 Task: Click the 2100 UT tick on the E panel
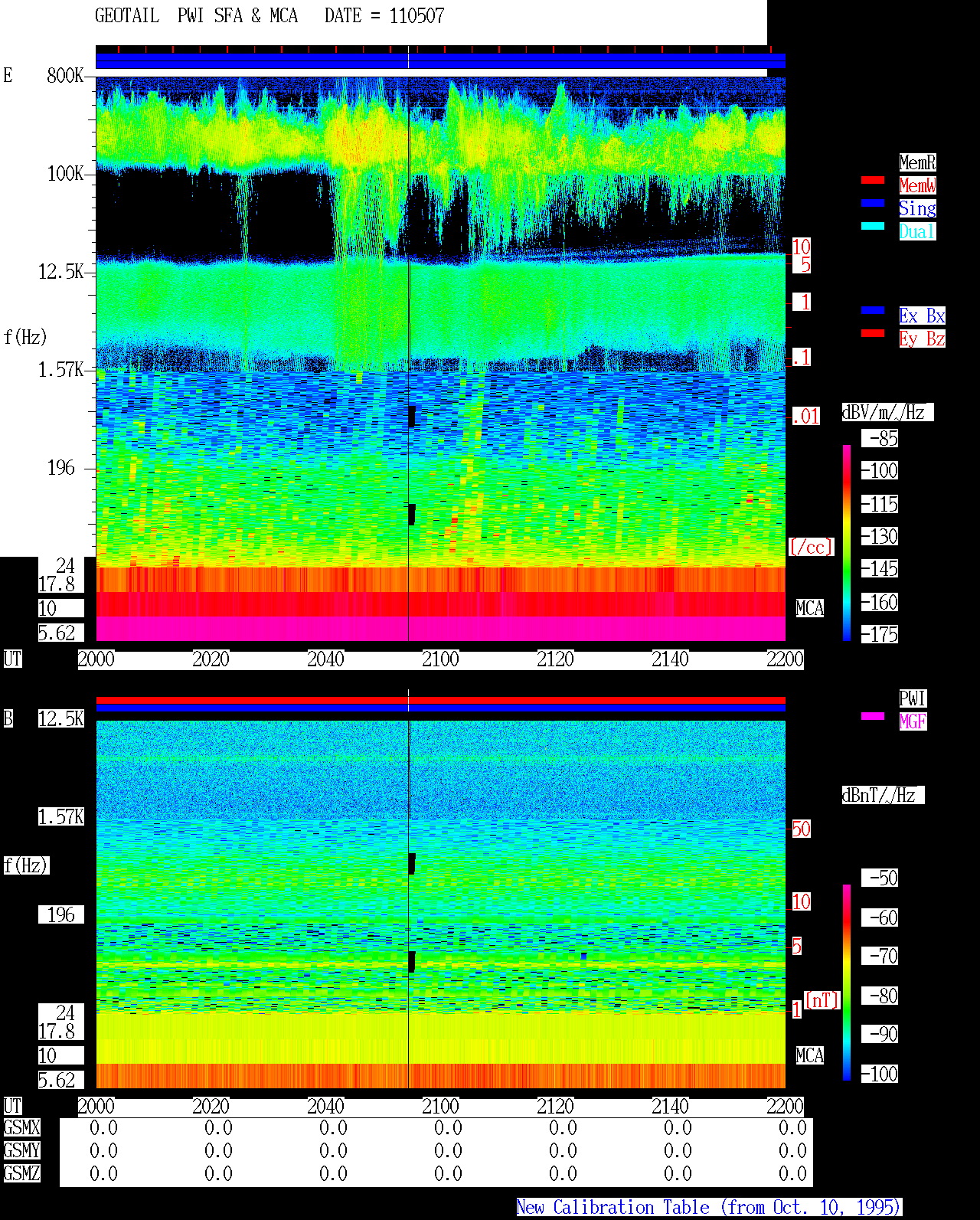(440, 659)
